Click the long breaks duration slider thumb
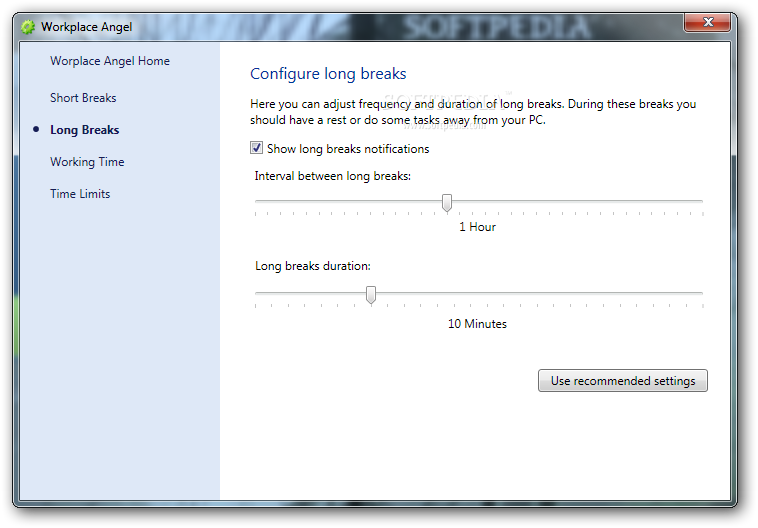The image size is (758, 528). click(371, 294)
